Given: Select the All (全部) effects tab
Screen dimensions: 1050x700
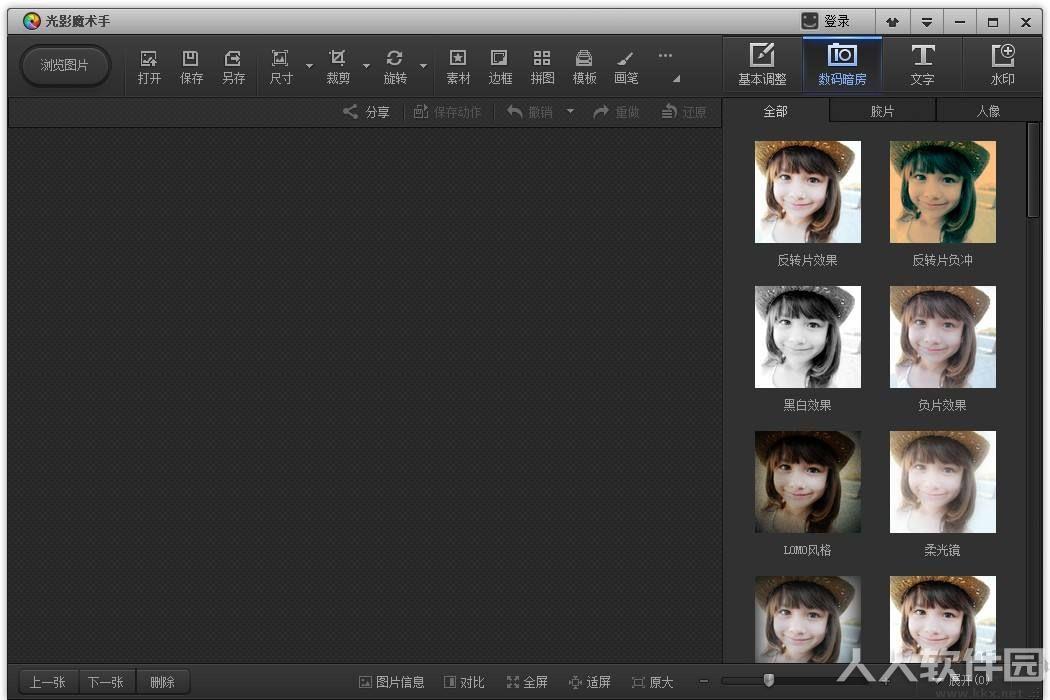Looking at the screenshot, I should pos(775,111).
